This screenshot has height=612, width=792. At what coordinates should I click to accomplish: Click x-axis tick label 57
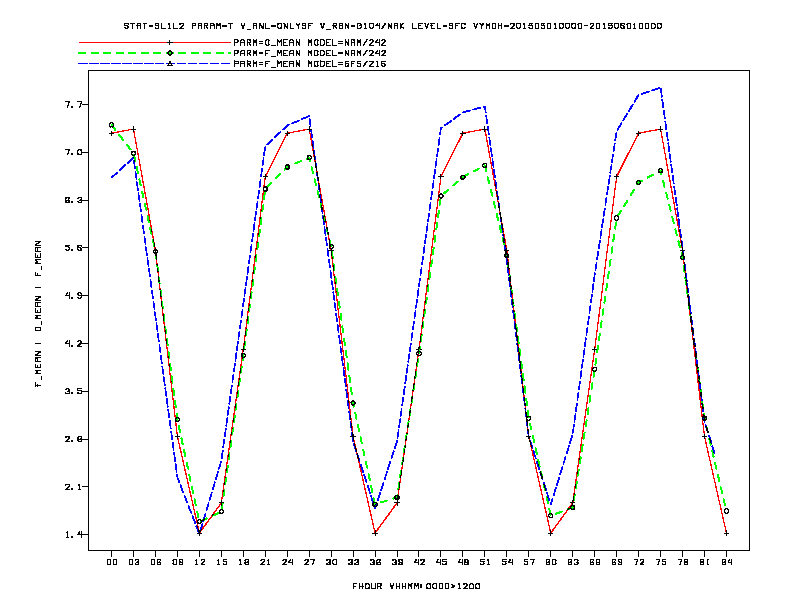pyautogui.click(x=529, y=562)
